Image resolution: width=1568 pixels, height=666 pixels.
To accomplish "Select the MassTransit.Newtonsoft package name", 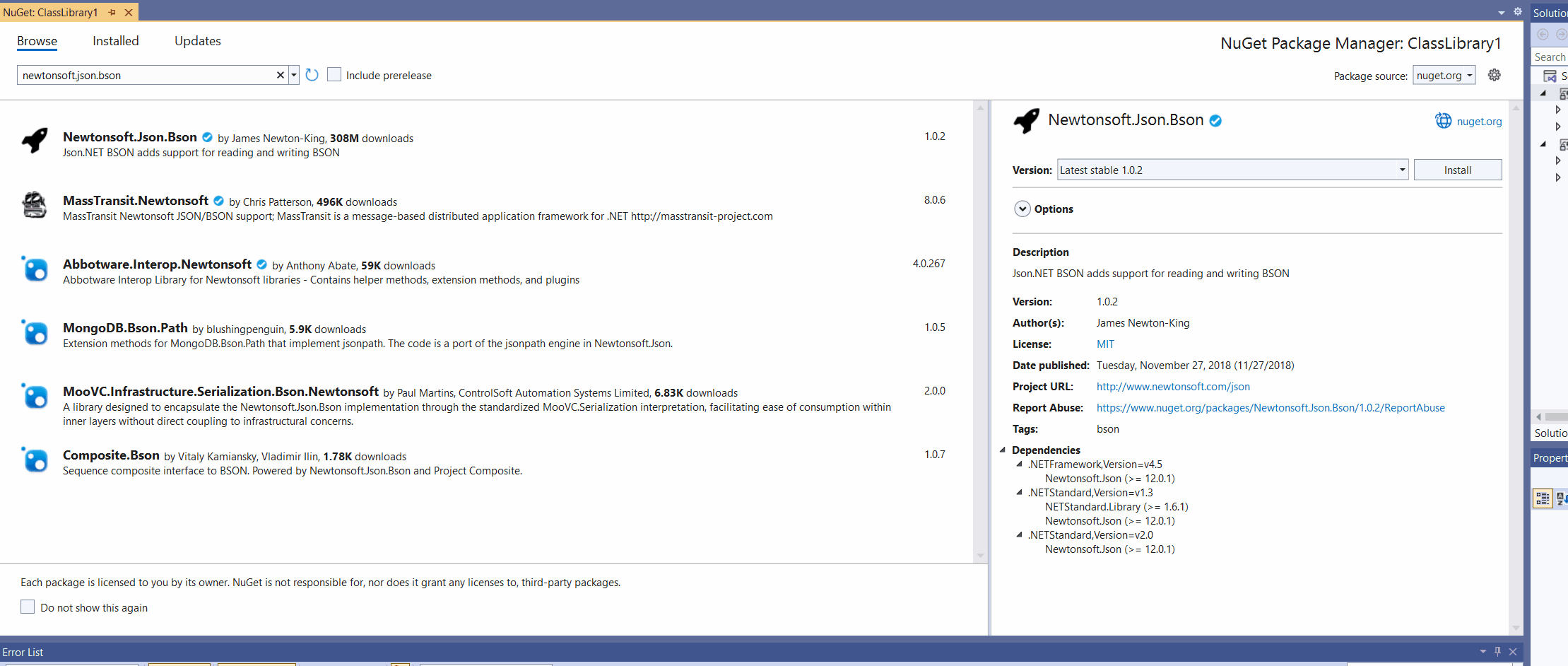I will [x=136, y=200].
